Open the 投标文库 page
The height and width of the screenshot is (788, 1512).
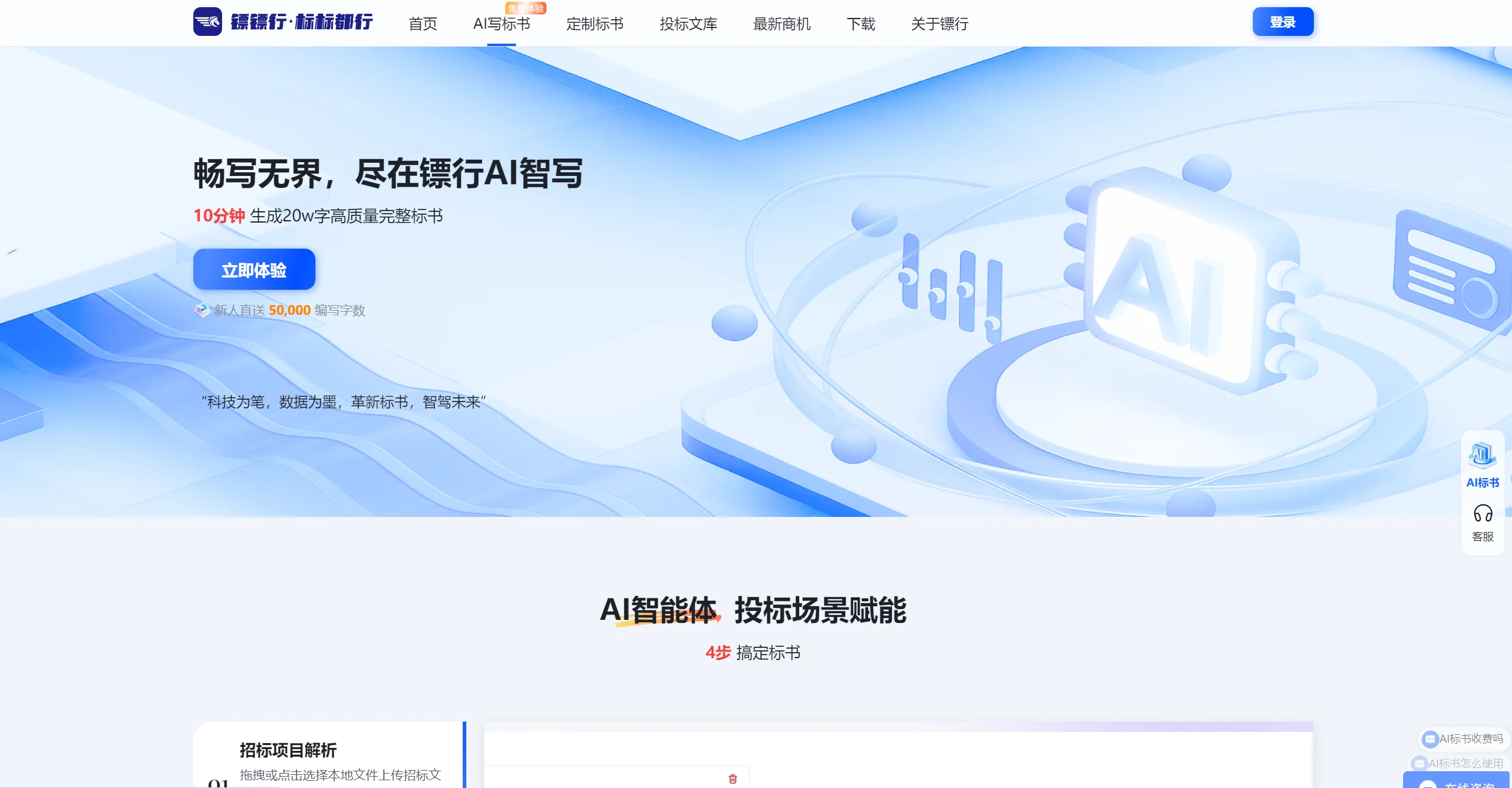(688, 24)
